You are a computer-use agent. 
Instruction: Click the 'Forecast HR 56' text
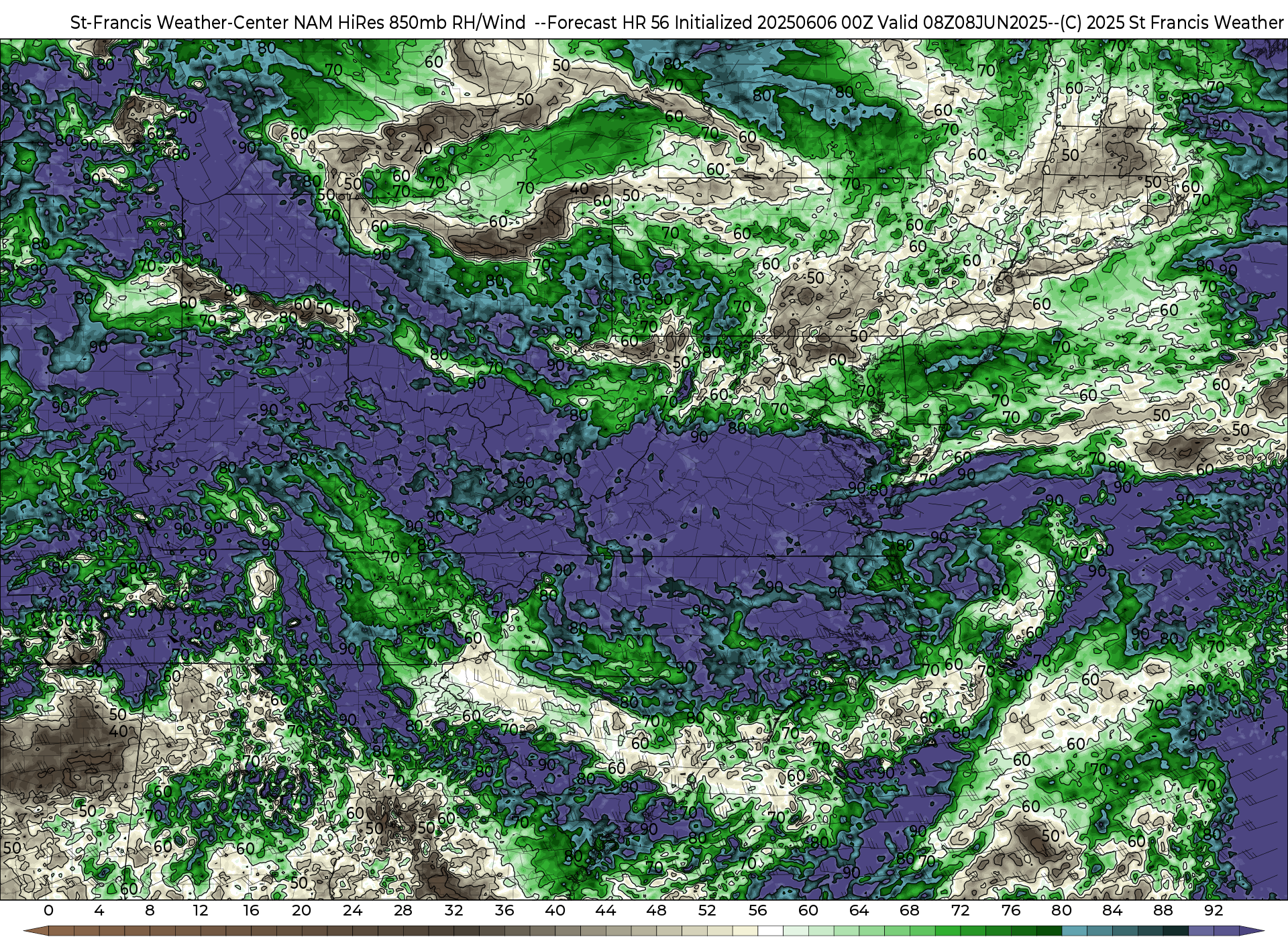[x=608, y=23]
